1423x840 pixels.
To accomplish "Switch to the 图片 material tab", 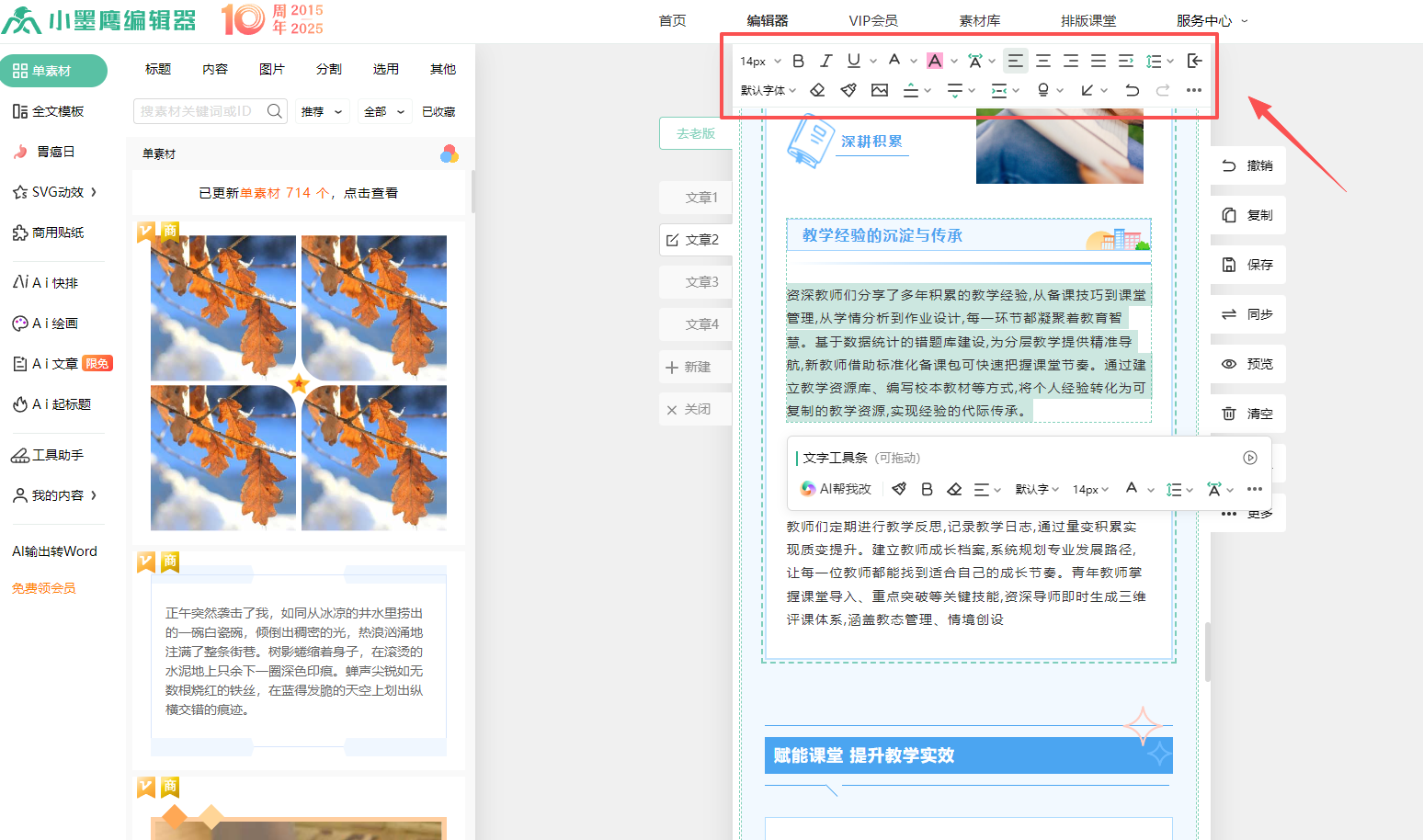I will (x=272, y=69).
